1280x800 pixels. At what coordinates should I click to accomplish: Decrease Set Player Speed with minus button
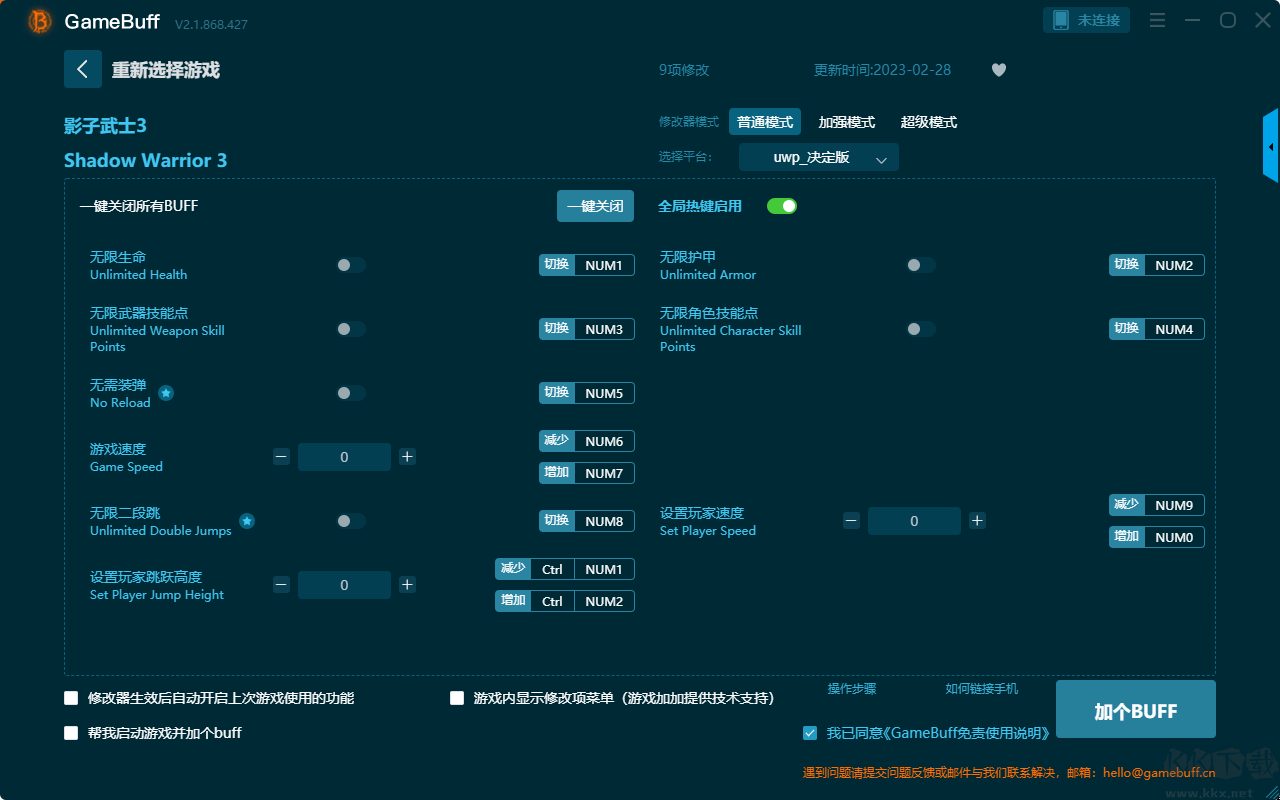[x=851, y=521]
